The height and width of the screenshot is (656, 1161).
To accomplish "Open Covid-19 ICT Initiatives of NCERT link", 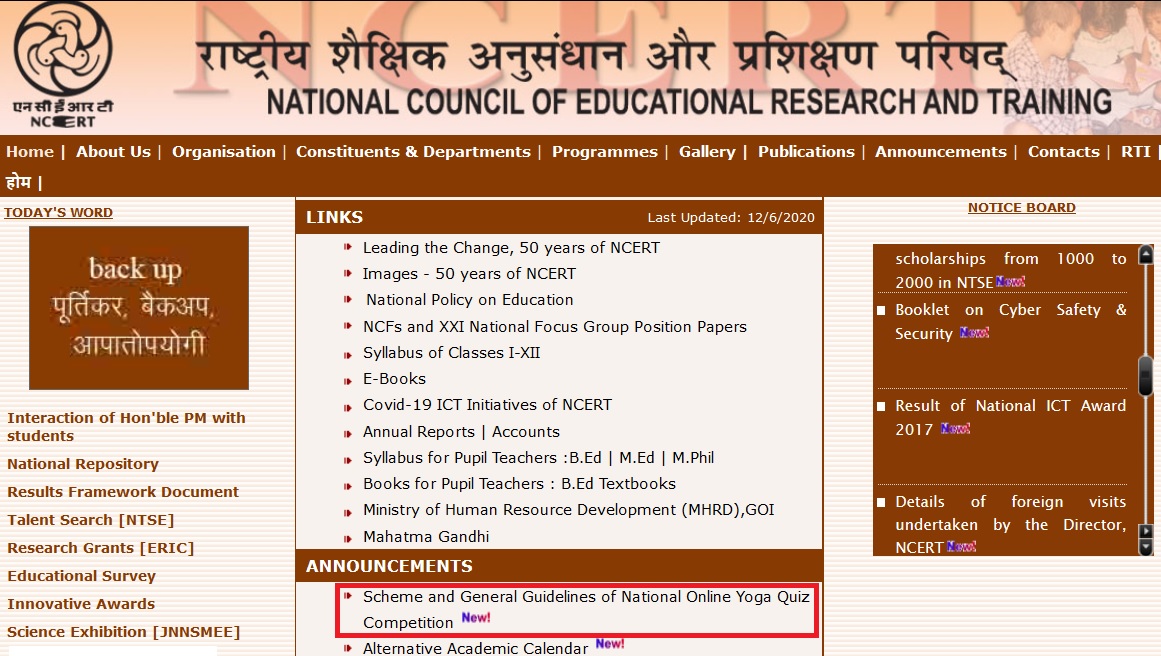I will (487, 405).
